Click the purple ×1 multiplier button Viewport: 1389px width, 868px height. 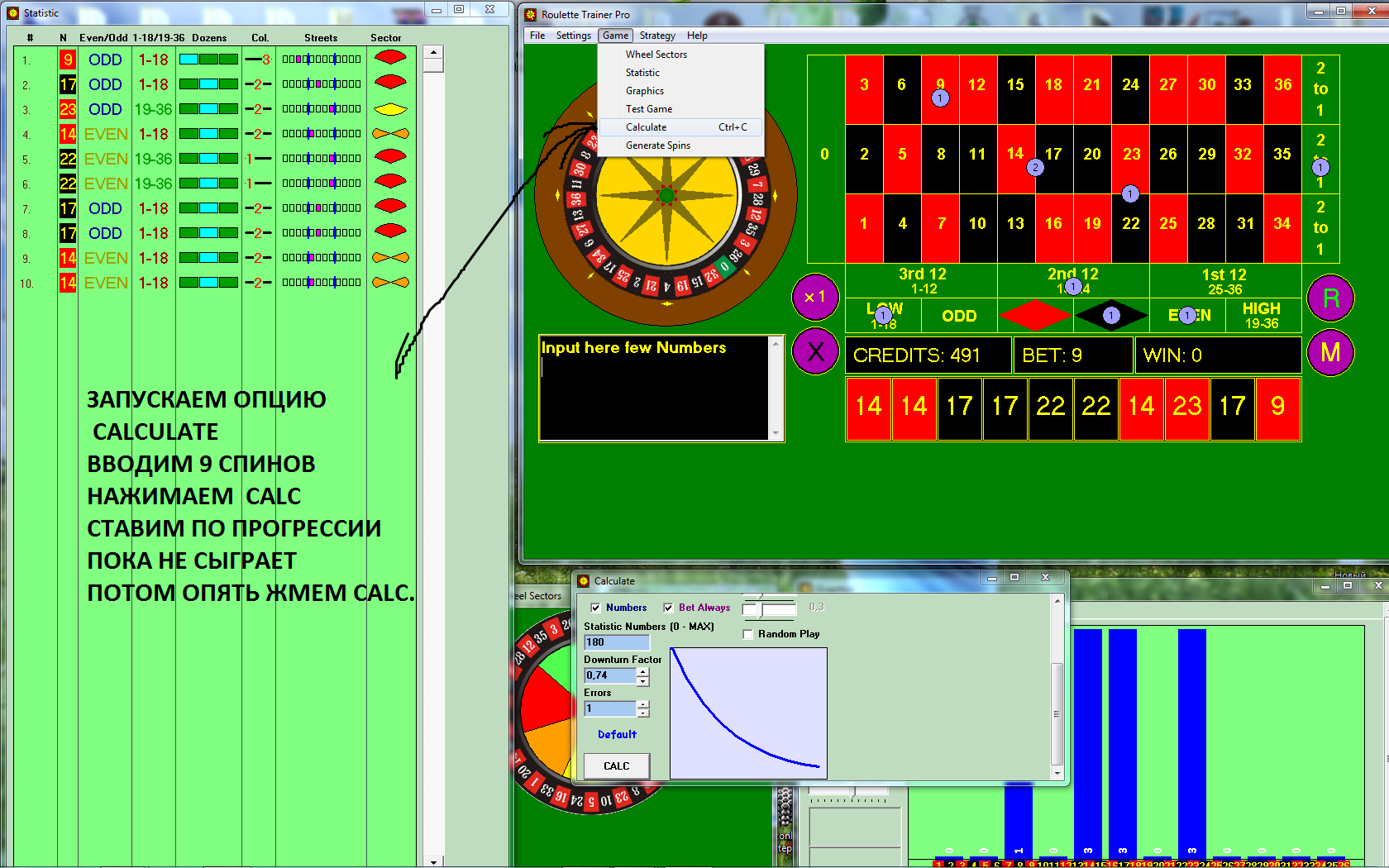tap(815, 297)
